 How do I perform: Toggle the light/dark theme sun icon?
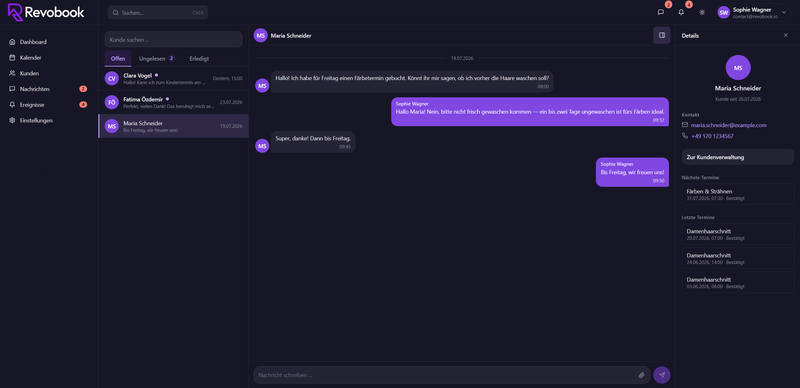point(702,12)
